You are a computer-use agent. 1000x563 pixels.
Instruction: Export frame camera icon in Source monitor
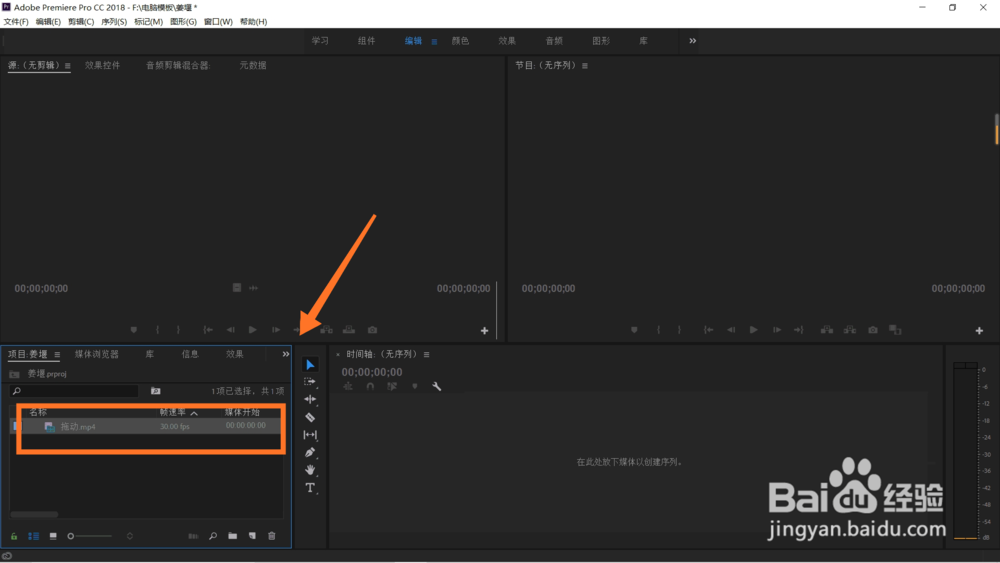pos(372,330)
